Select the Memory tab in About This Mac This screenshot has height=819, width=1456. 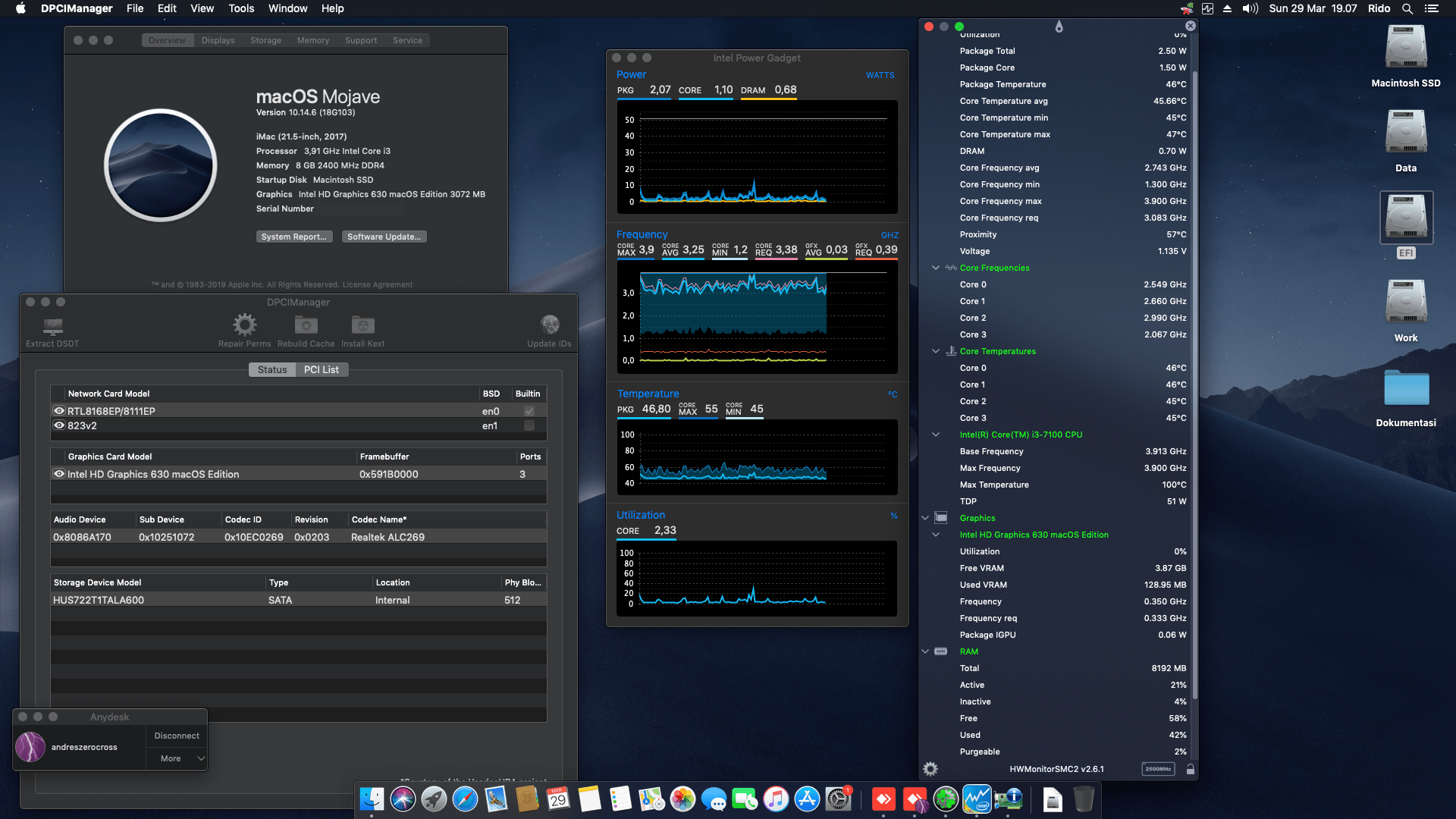pyautogui.click(x=313, y=40)
